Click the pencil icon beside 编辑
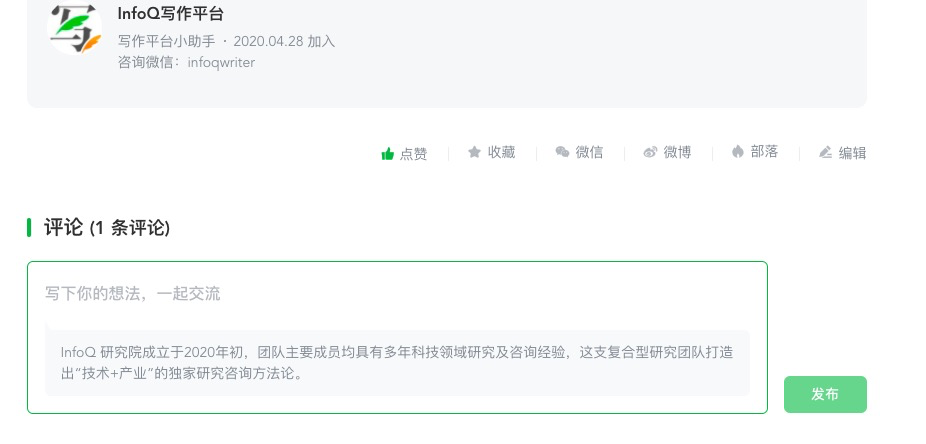This screenshot has height=444, width=926. pos(825,153)
